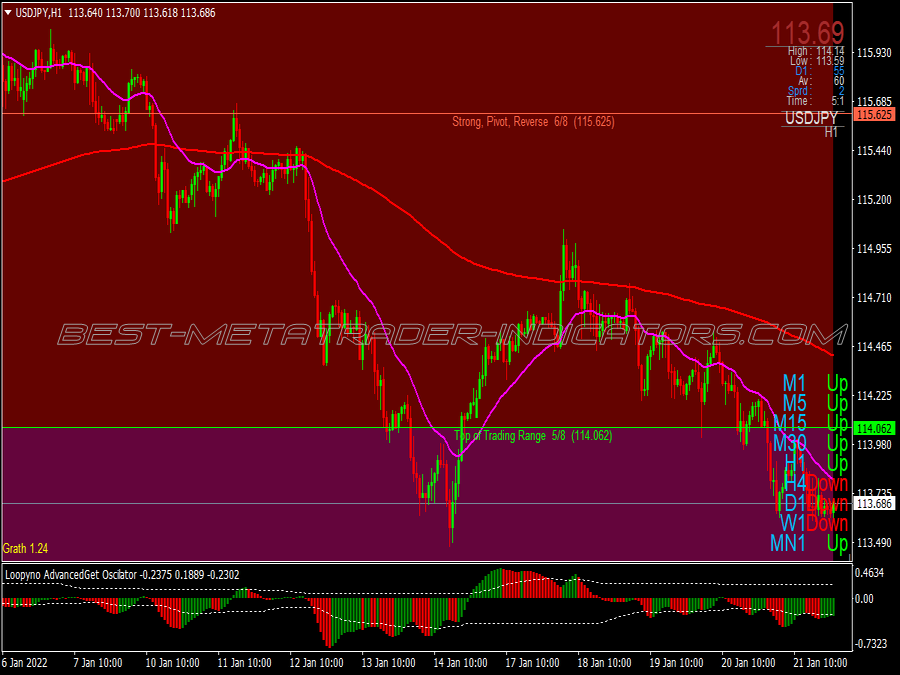900x675 pixels.
Task: Click the 'Time : 5:1' info line
Action: tap(815, 102)
